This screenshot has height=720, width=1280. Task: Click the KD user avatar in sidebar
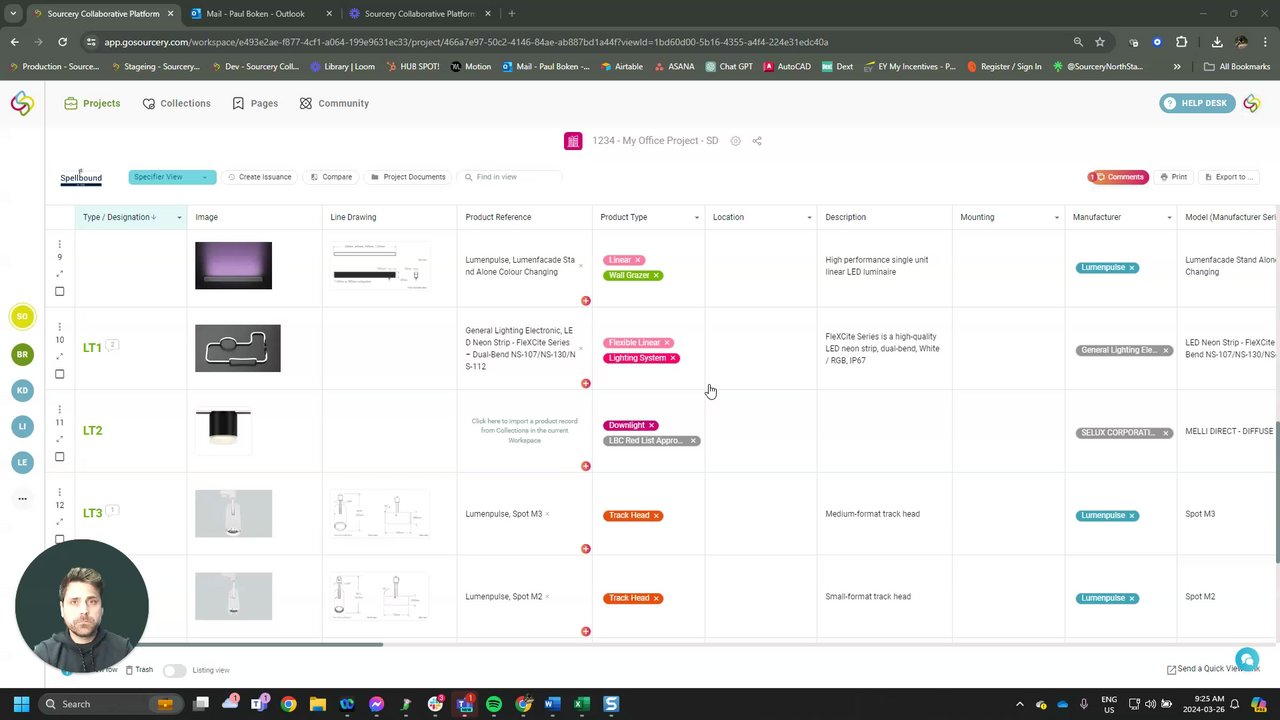click(x=22, y=390)
